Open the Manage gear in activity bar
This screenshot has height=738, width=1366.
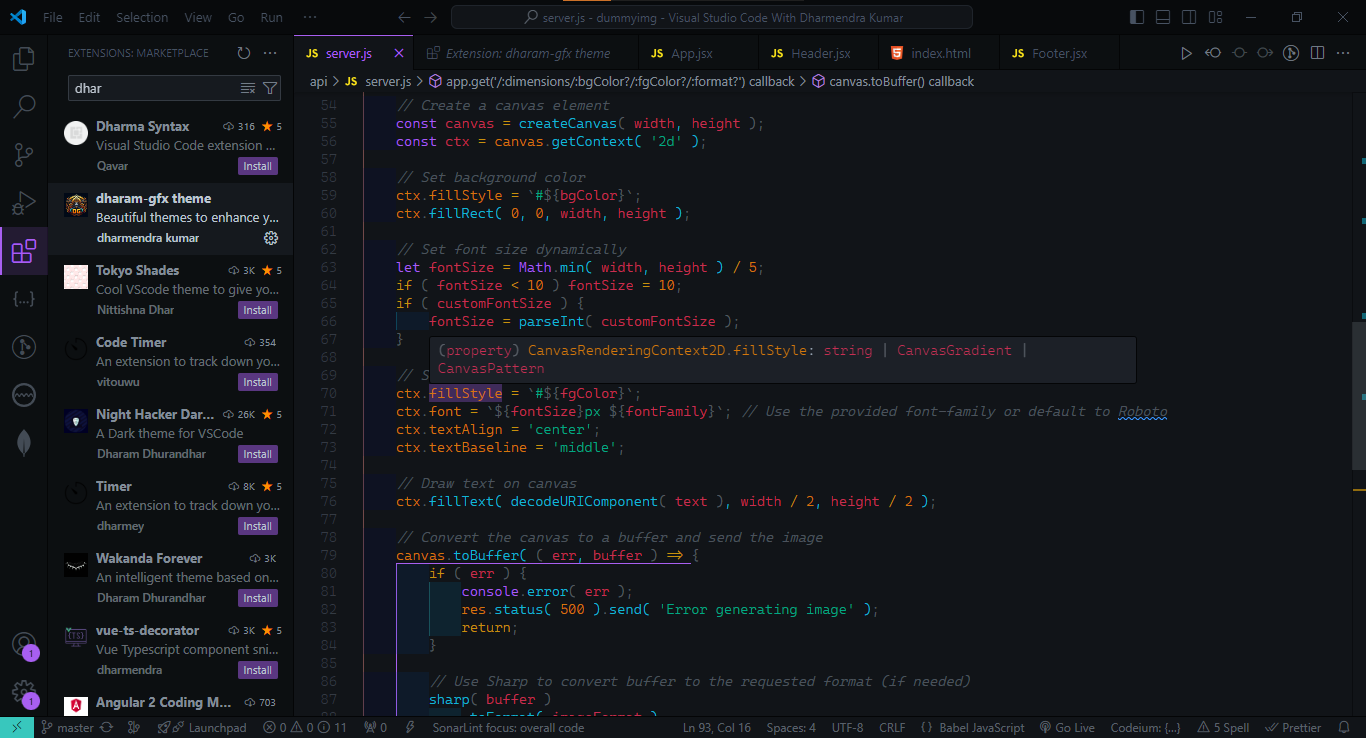point(24,691)
